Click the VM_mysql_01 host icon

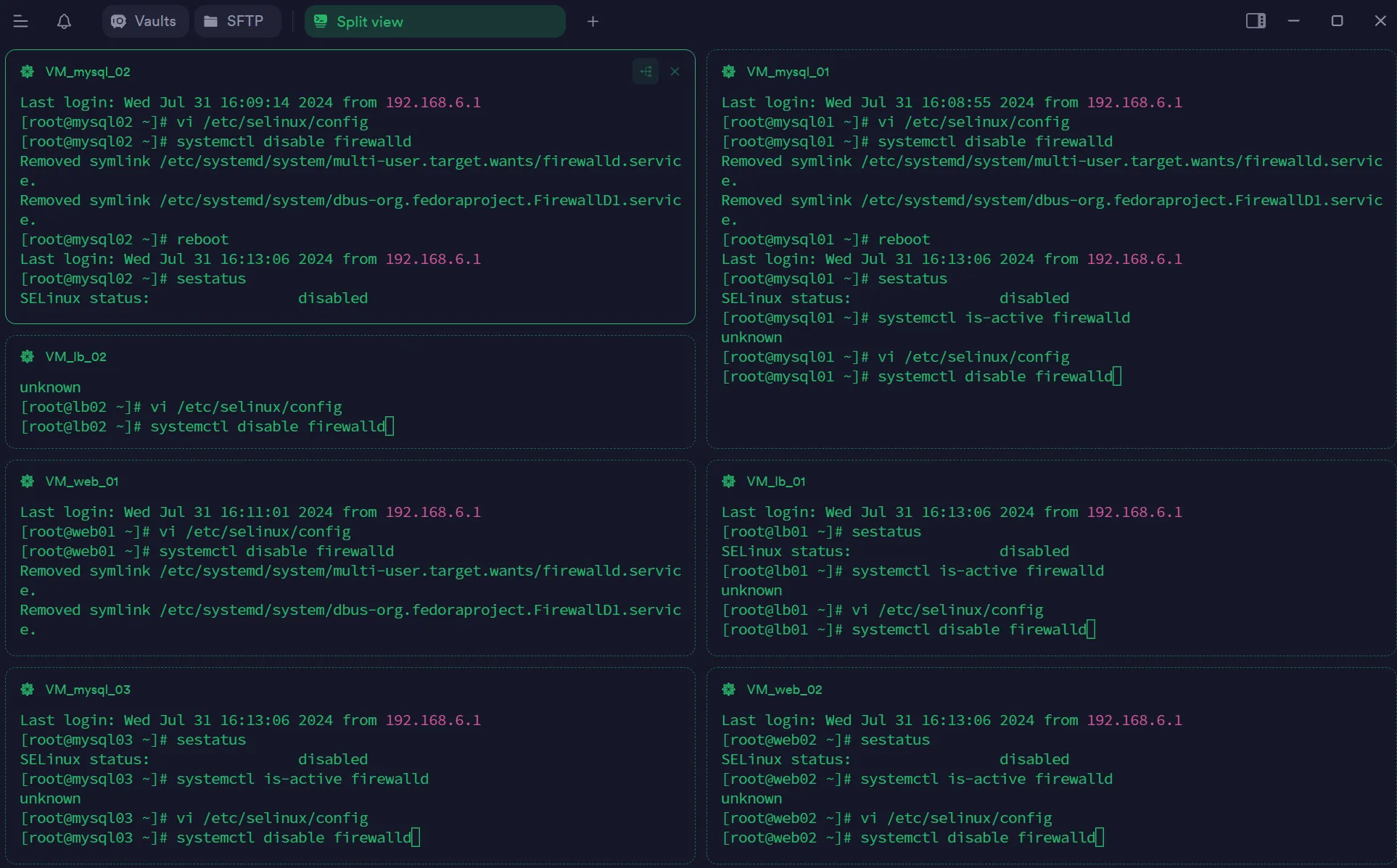729,72
